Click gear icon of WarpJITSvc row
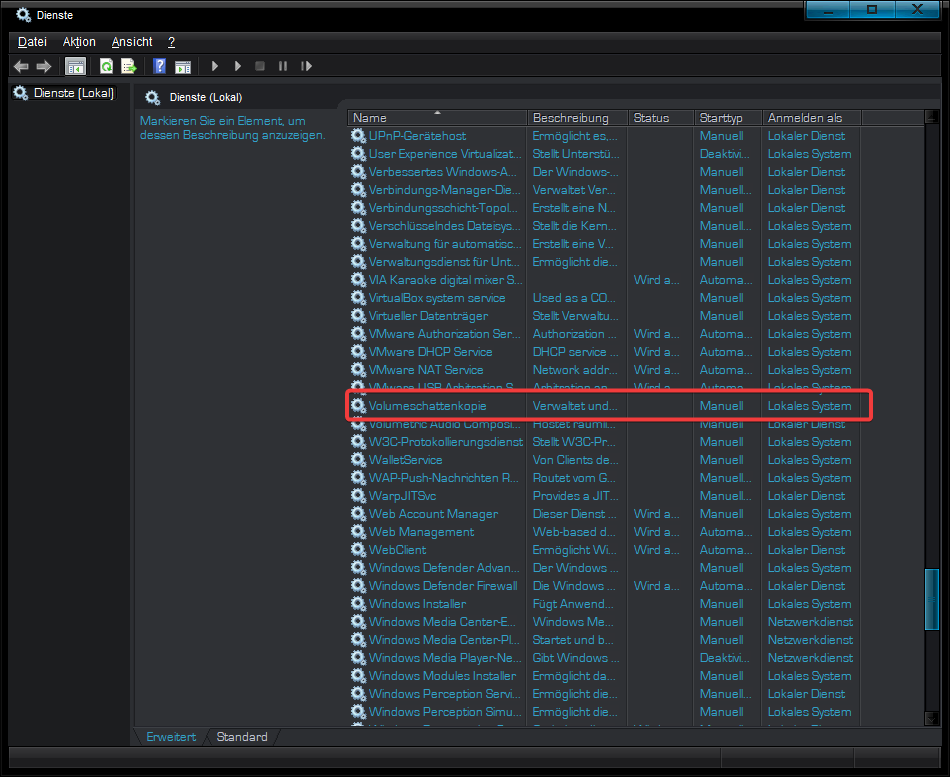This screenshot has width=950, height=777. (359, 496)
